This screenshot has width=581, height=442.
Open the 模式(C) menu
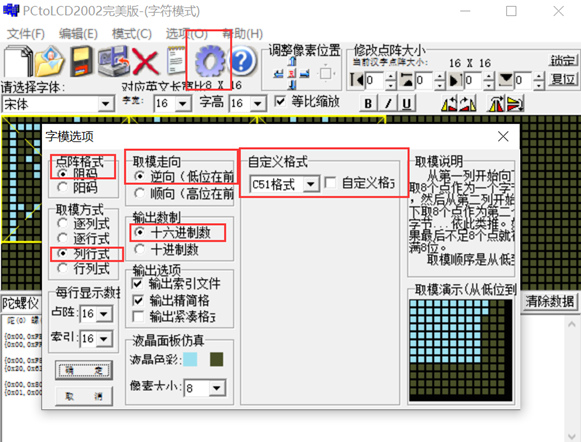pyautogui.click(x=132, y=34)
